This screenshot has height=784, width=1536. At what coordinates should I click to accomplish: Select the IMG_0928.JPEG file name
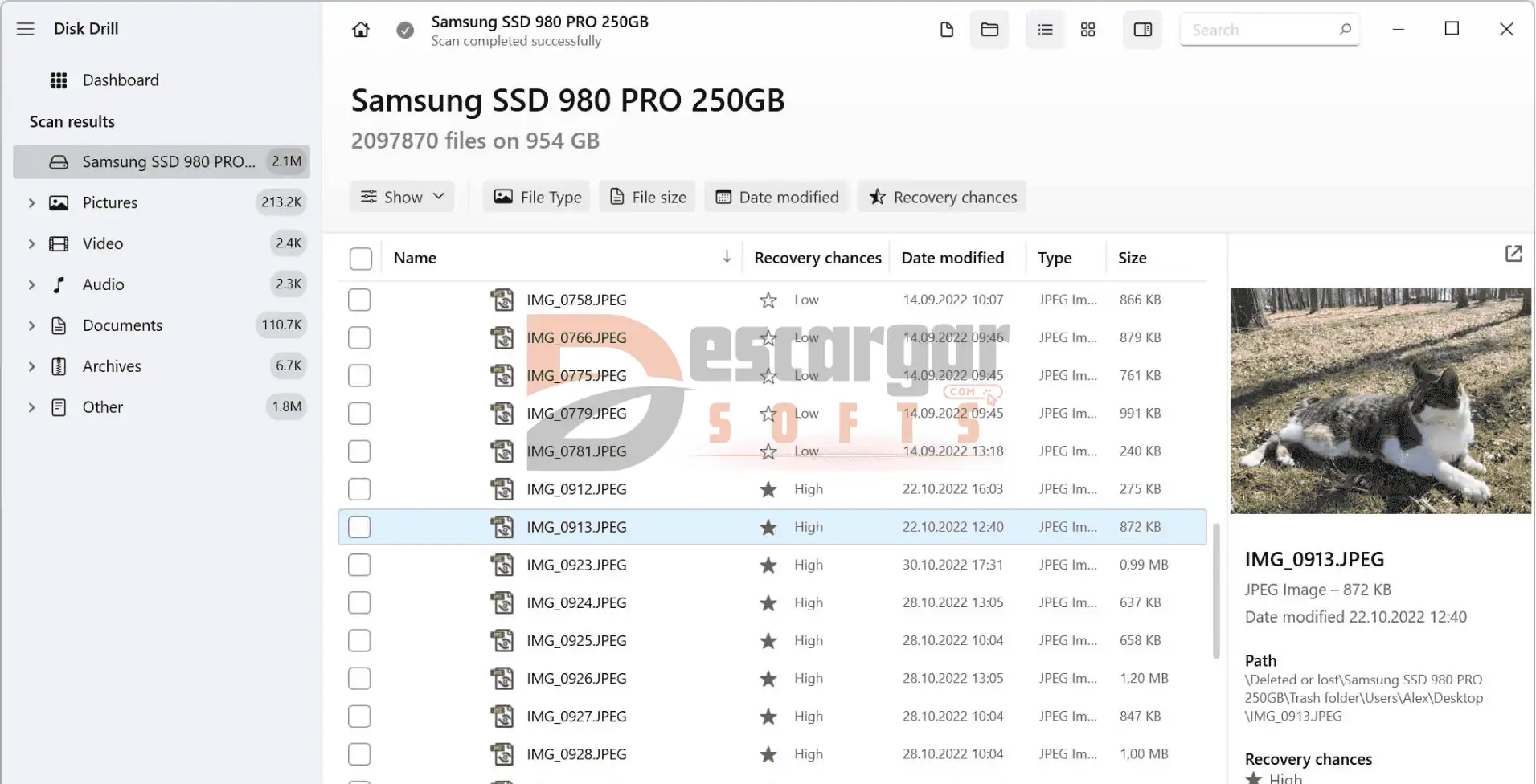coord(576,754)
